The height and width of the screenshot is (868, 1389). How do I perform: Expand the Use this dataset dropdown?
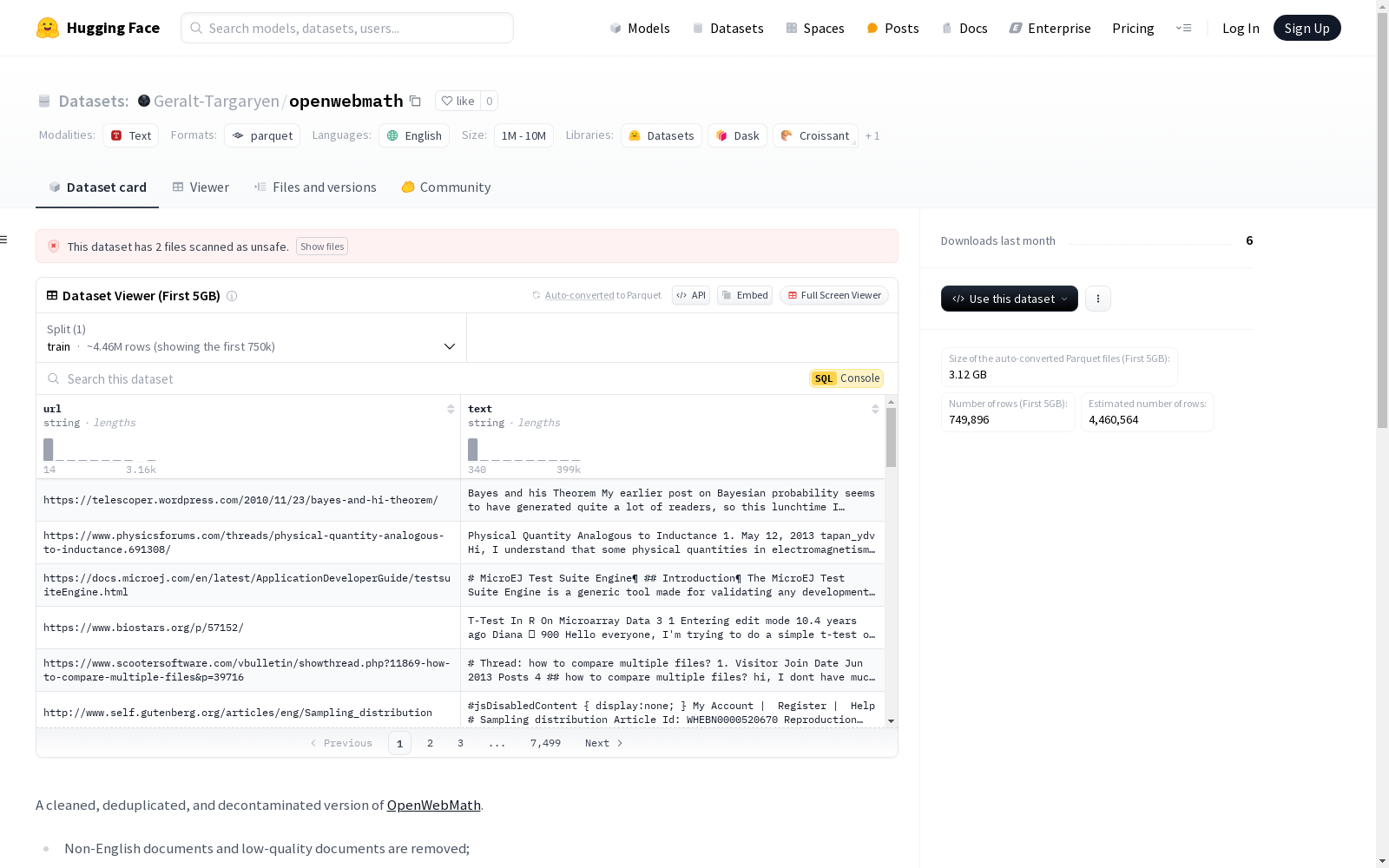1010,299
